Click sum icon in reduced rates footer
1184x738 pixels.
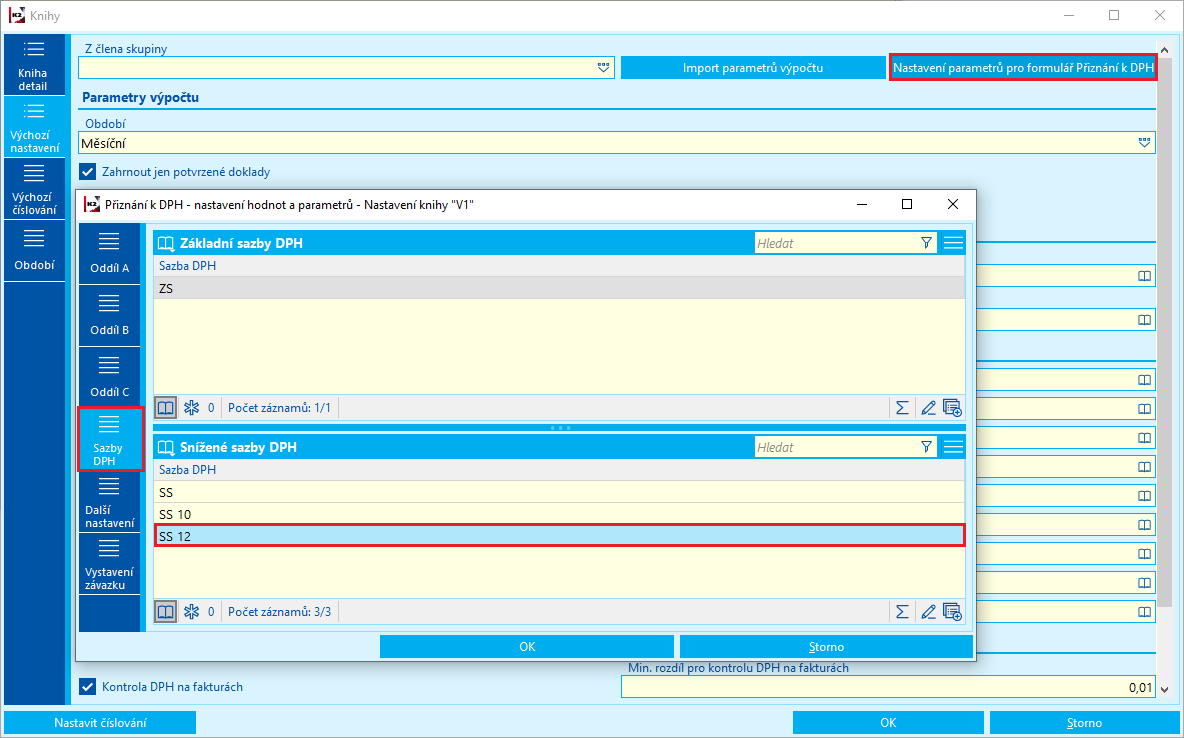[x=902, y=612]
